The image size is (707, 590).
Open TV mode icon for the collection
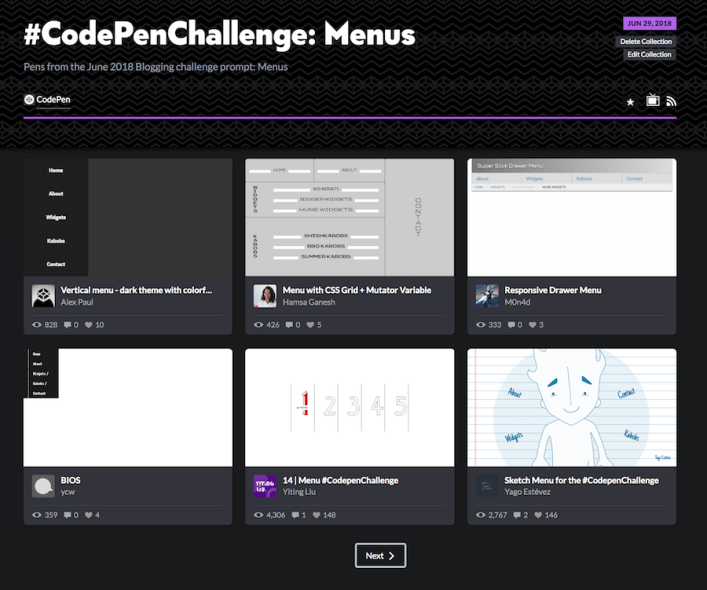click(x=652, y=100)
